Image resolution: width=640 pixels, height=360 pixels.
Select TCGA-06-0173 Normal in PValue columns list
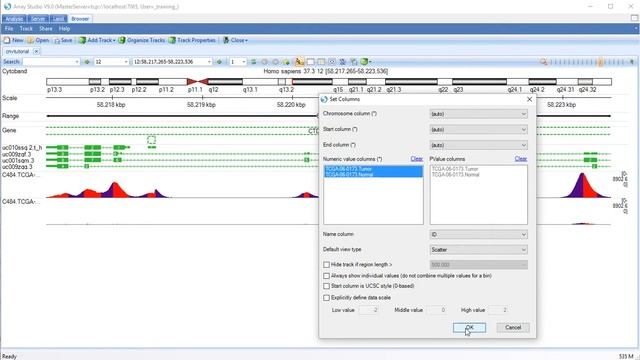(456, 175)
